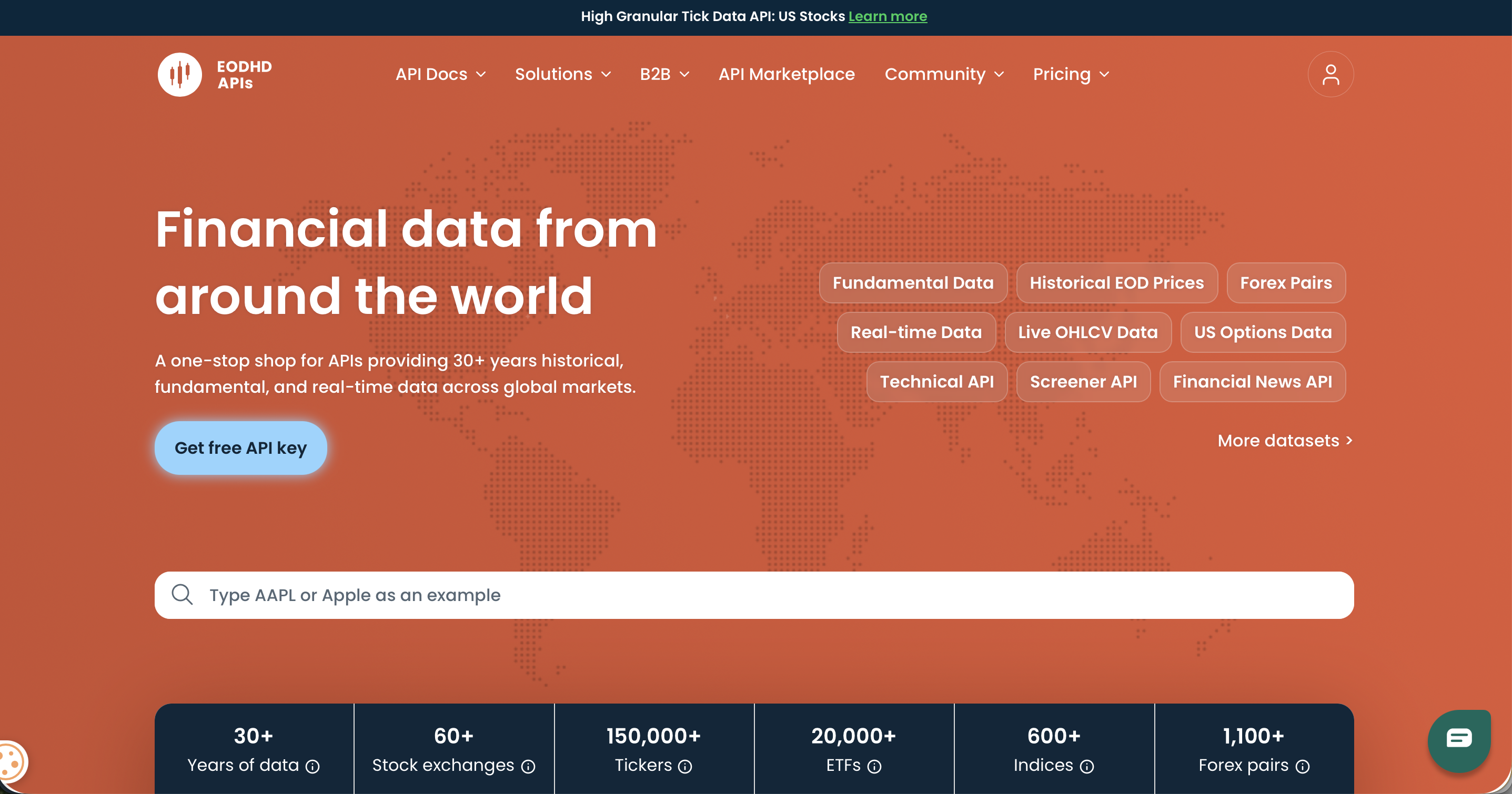
Task: Follow the Learn more banner link
Action: [888, 16]
